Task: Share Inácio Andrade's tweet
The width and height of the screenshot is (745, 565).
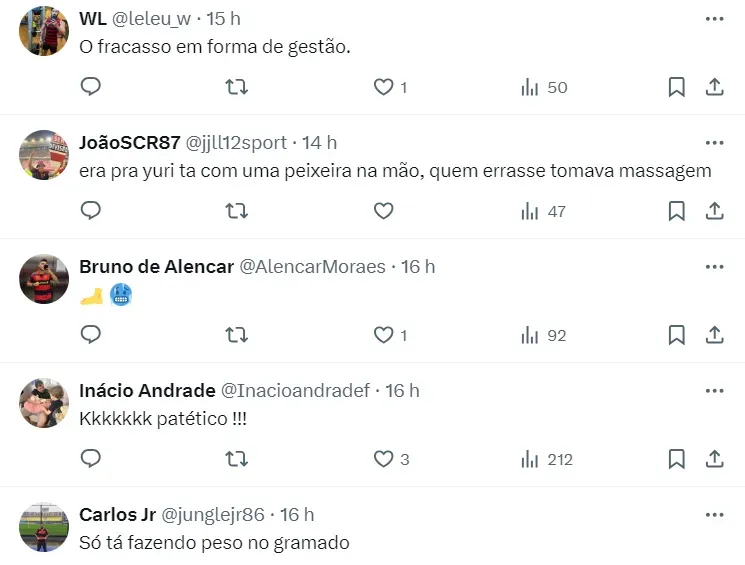Action: tap(715, 459)
